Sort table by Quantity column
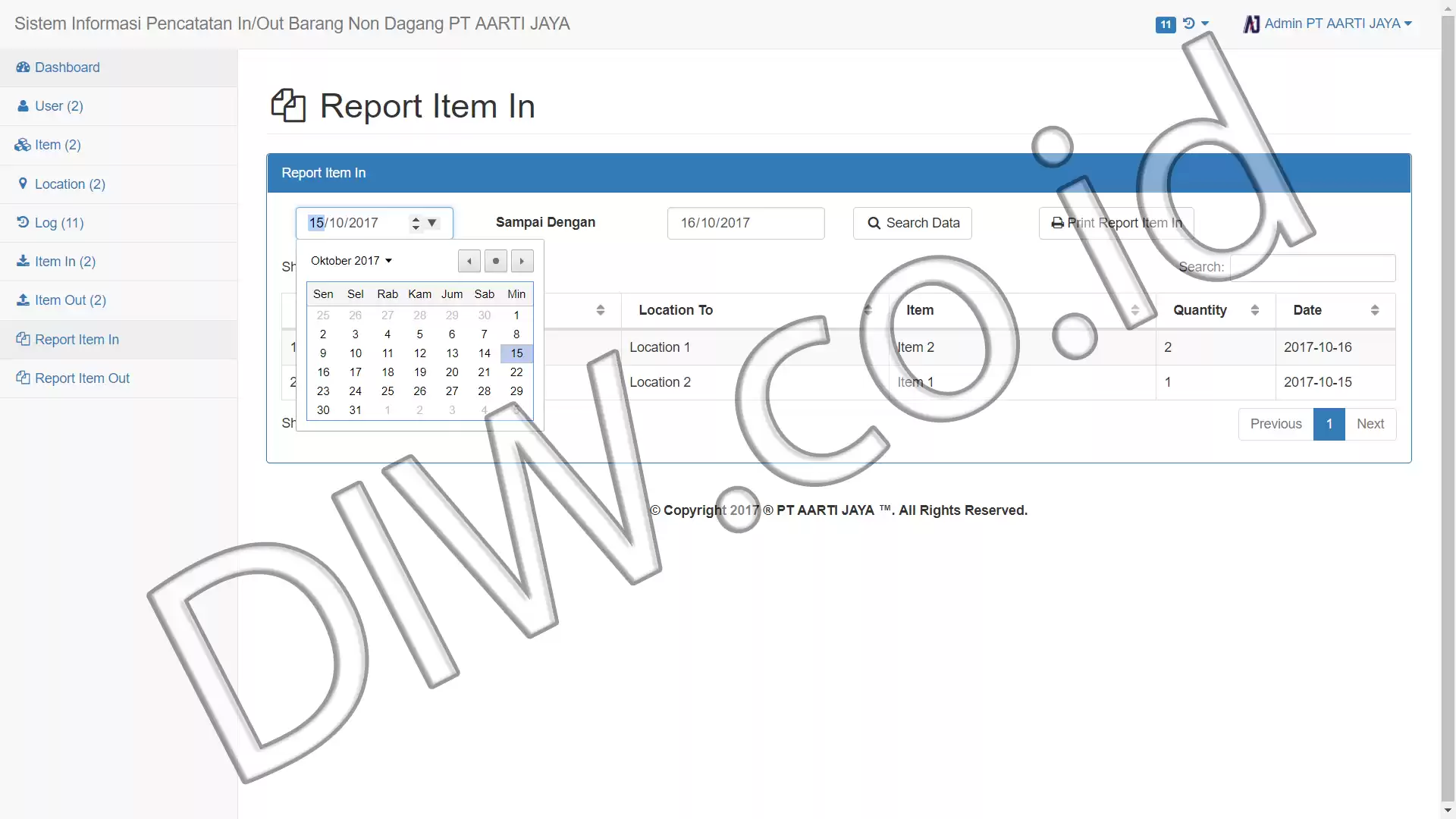 click(x=1216, y=310)
